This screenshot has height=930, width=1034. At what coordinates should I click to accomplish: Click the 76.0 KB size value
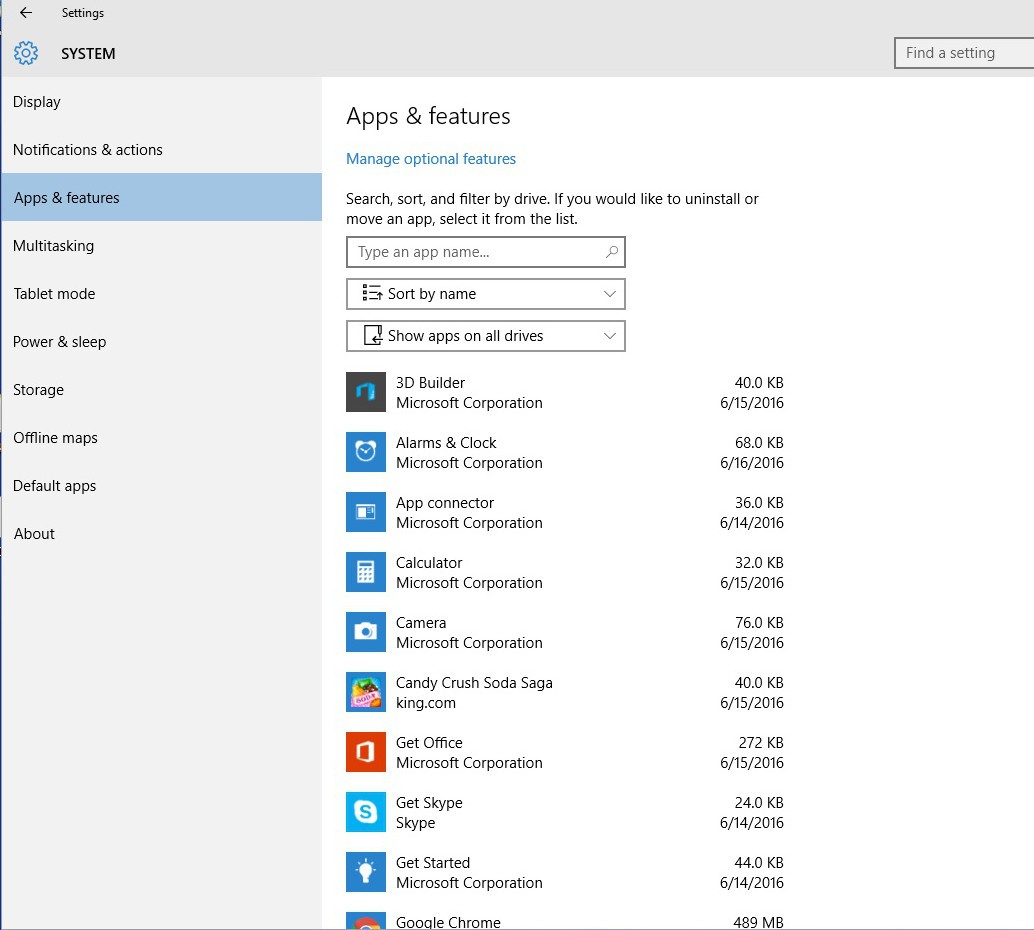click(759, 623)
